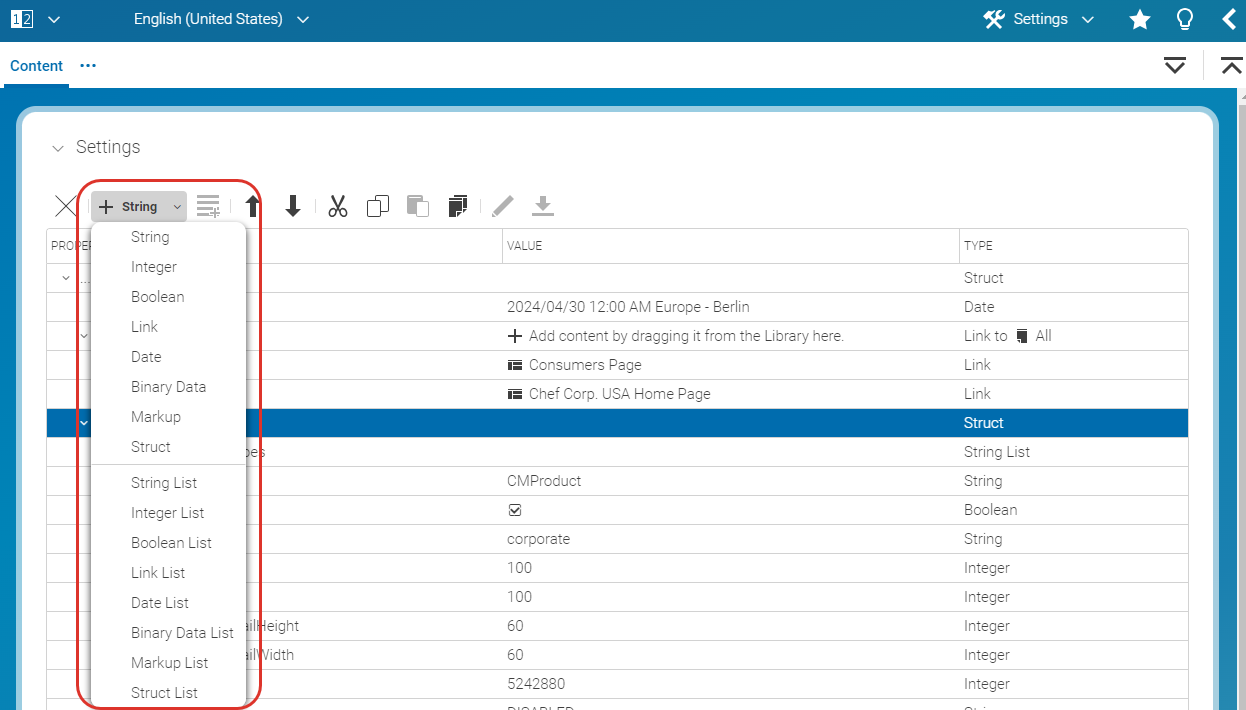1246x710 pixels.
Task: Click the corporate value cell
Action: click(539, 539)
